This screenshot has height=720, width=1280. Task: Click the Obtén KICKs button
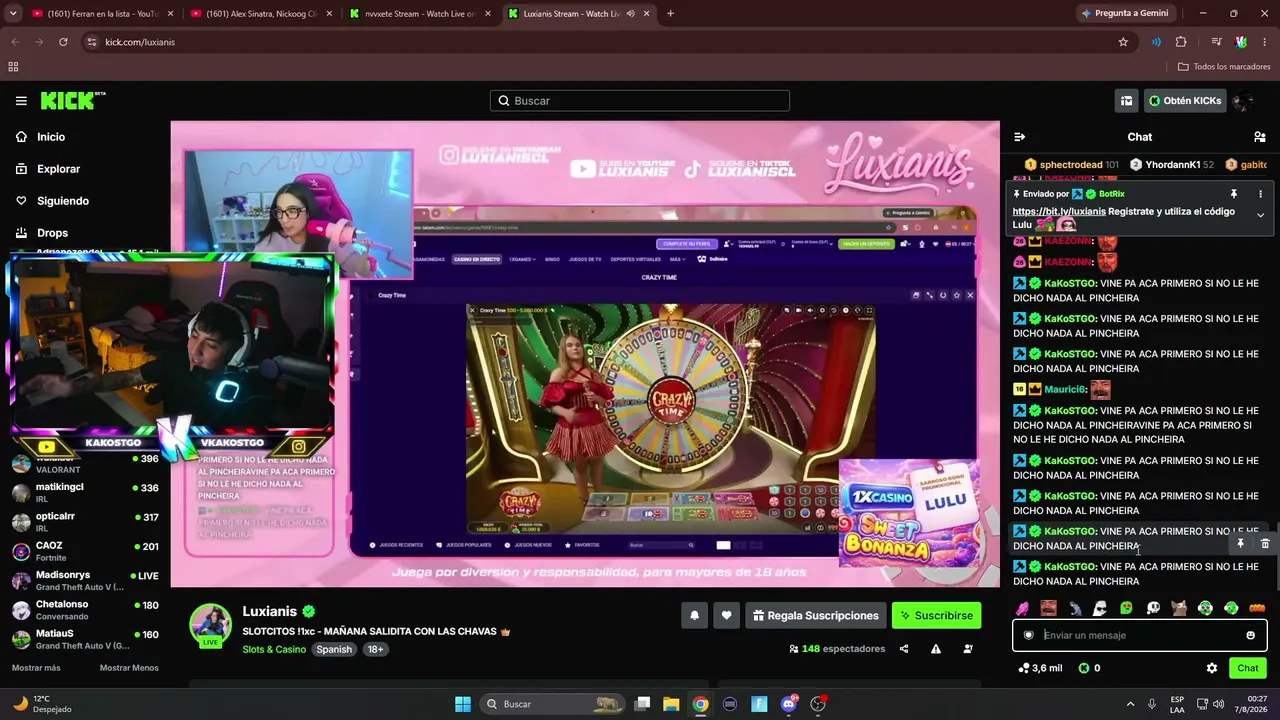[1185, 101]
